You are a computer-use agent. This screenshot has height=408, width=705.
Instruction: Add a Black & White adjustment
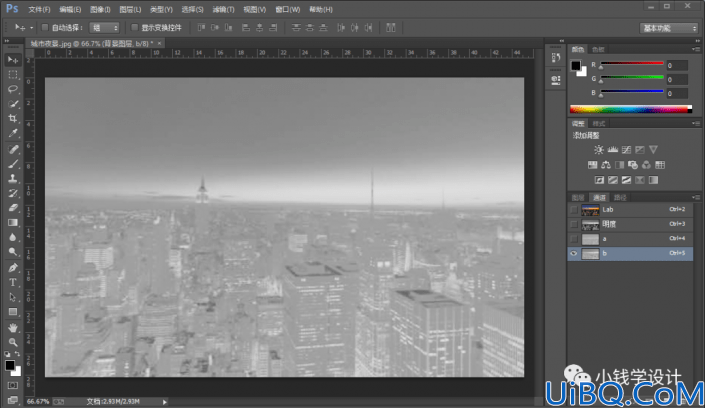coord(620,165)
